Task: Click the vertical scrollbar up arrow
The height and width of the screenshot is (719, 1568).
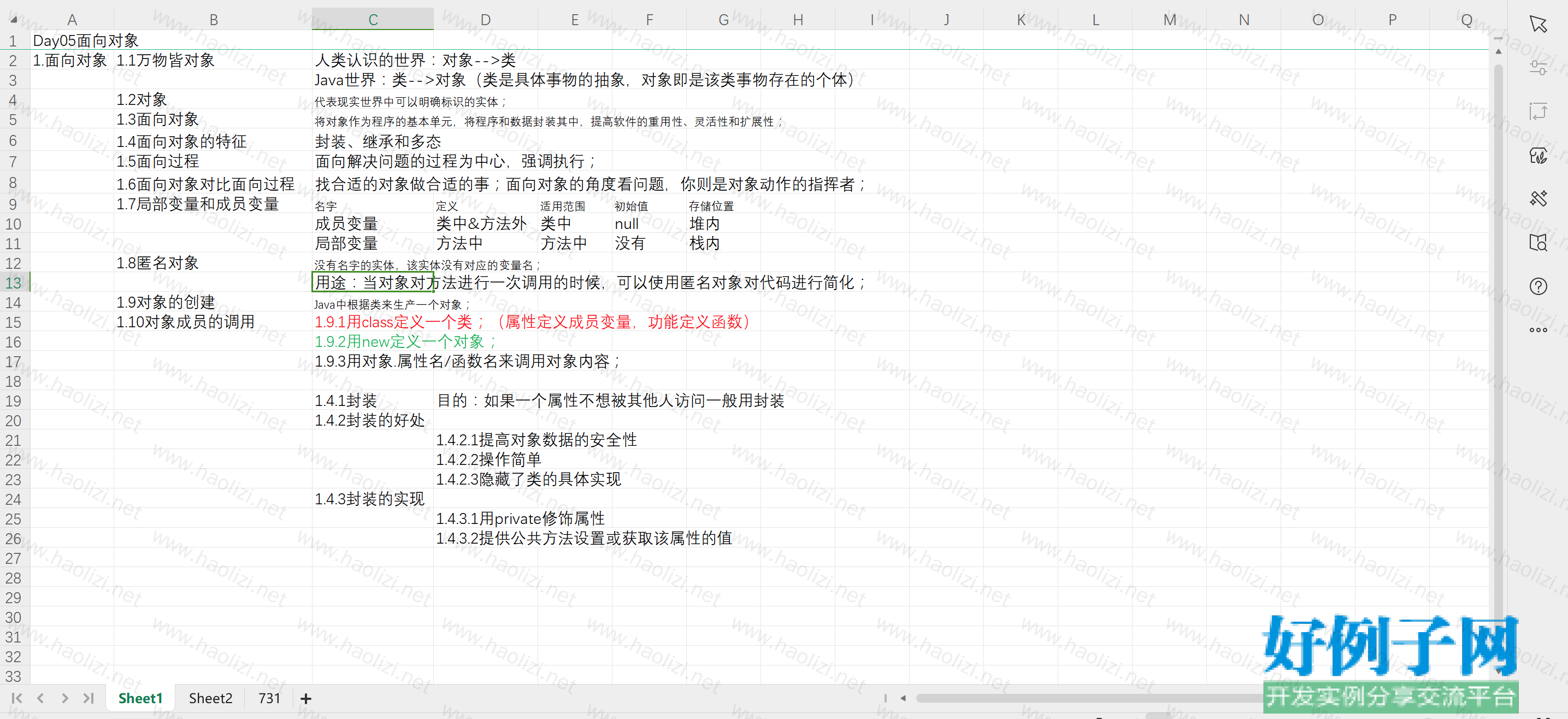Action: tap(1498, 52)
